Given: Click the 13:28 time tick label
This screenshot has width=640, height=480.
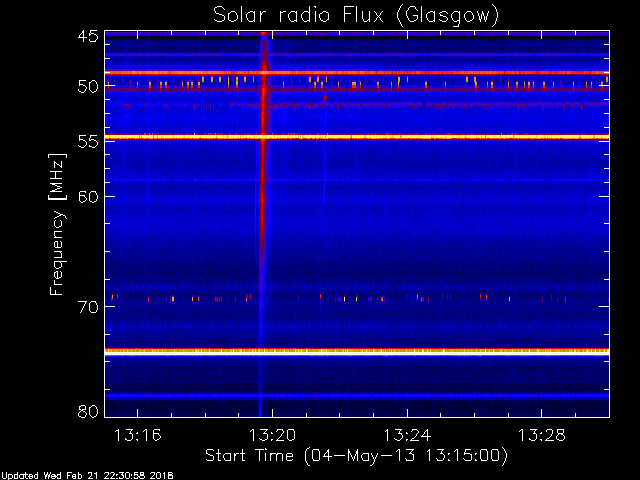Looking at the screenshot, I should 542,436.
